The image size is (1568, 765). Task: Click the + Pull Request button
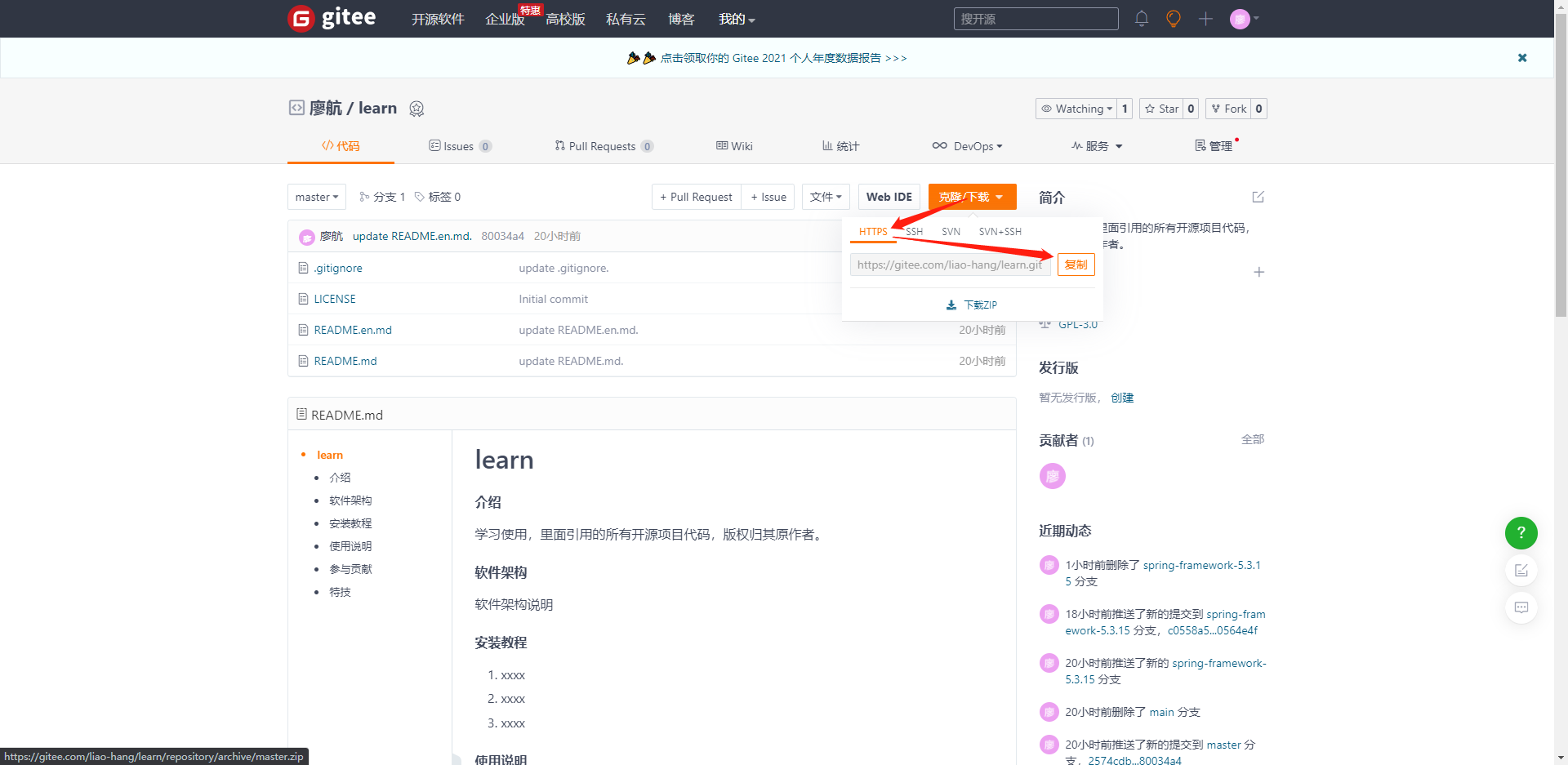pyautogui.click(x=697, y=197)
